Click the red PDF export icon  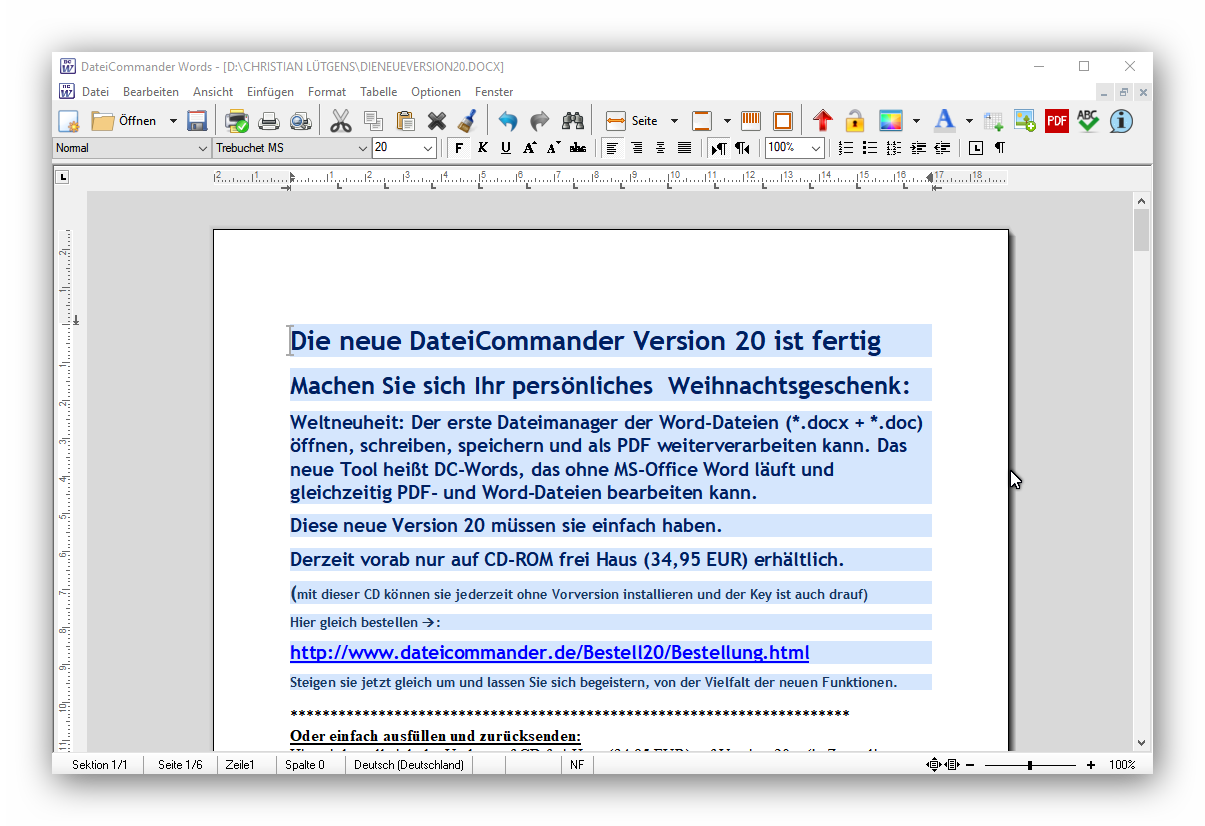[x=1057, y=121]
